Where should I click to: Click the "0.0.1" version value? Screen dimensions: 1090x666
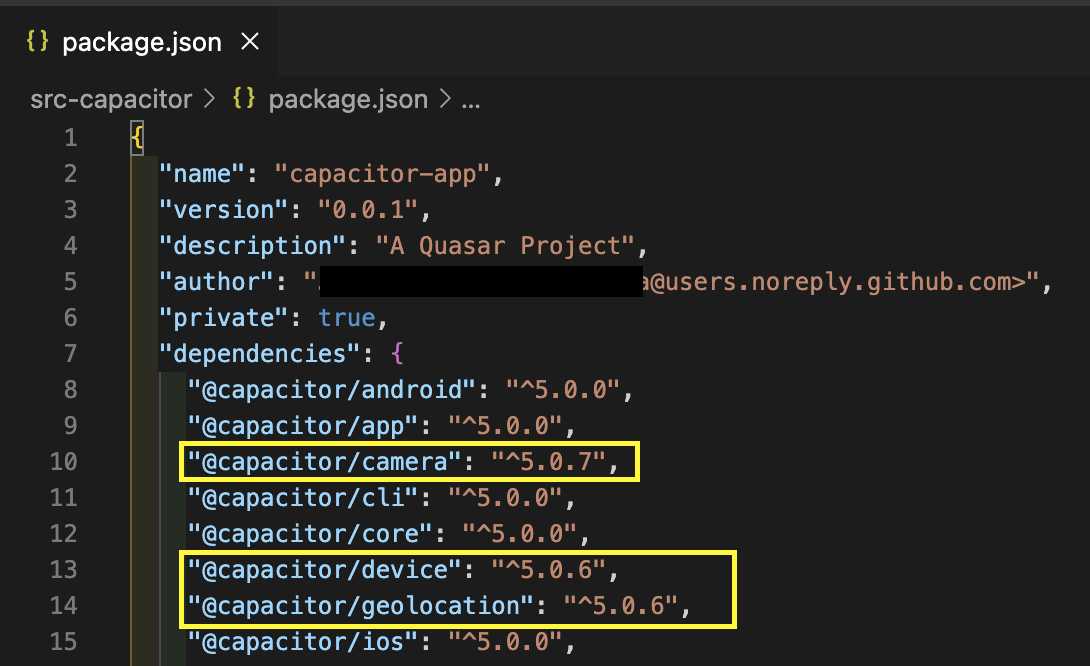coord(368,209)
